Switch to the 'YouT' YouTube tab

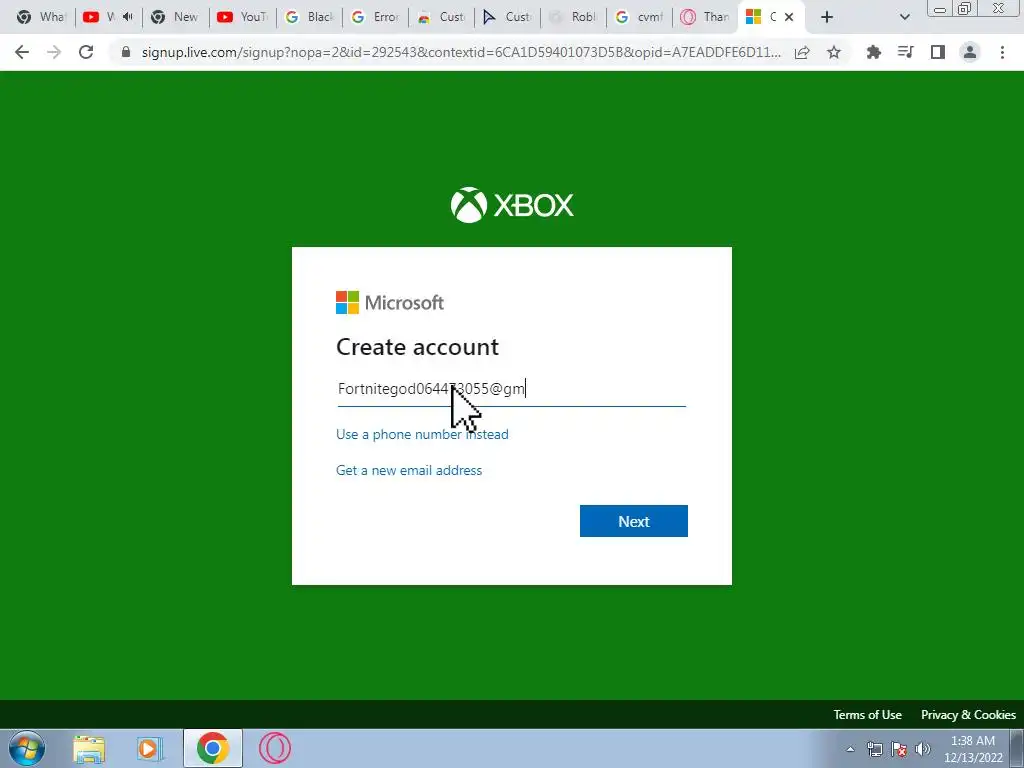click(242, 17)
